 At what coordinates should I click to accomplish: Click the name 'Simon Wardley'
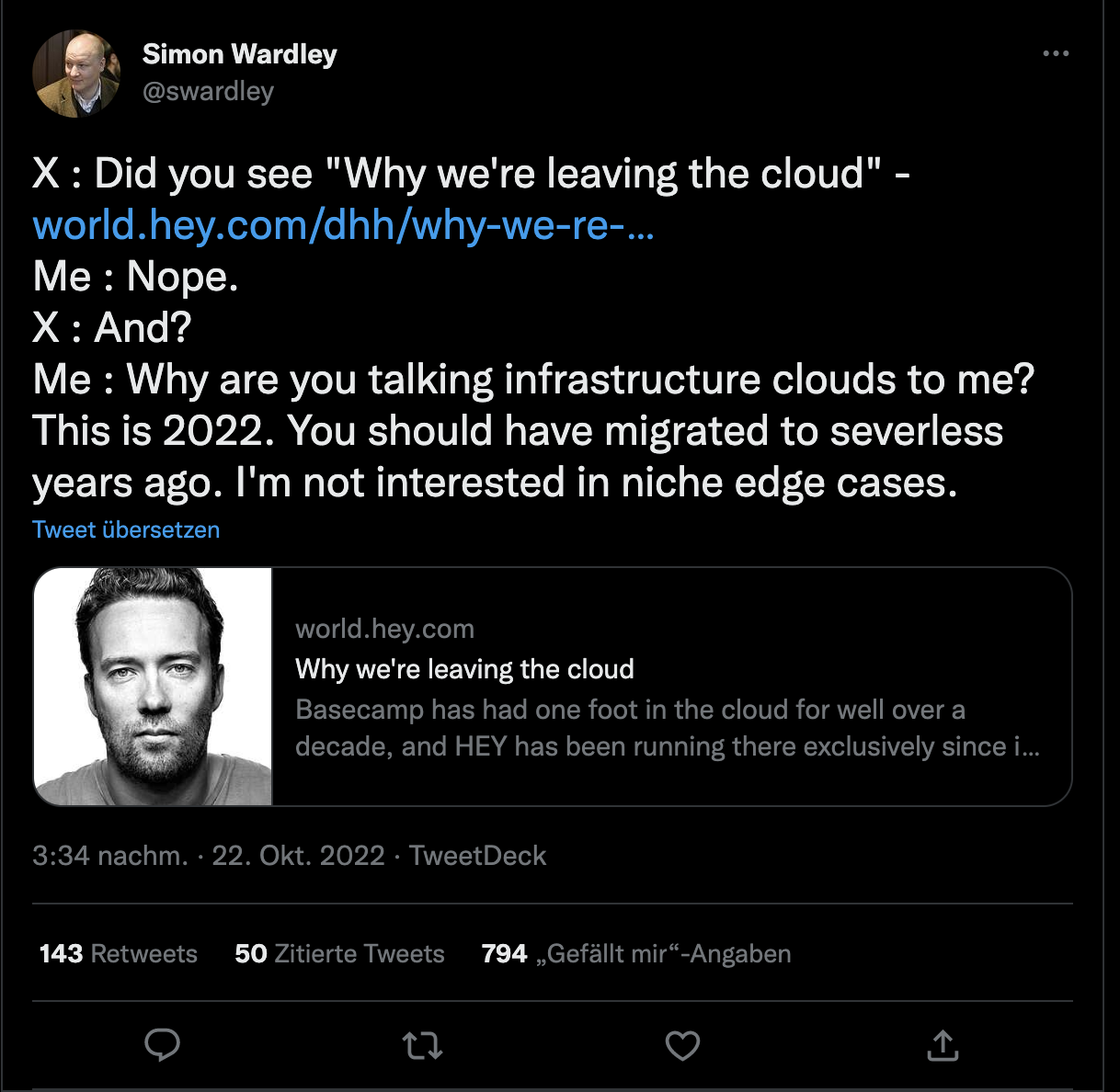(x=240, y=53)
